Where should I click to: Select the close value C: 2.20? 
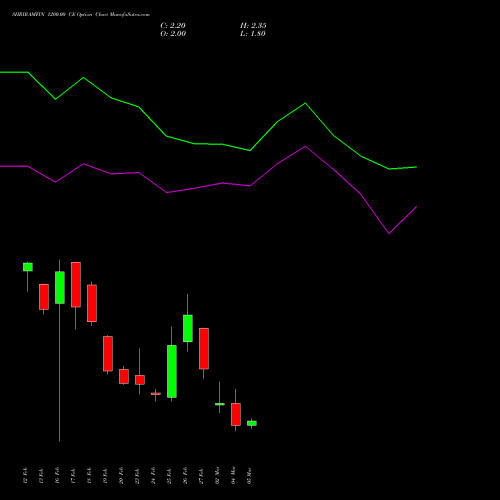pyautogui.click(x=173, y=26)
